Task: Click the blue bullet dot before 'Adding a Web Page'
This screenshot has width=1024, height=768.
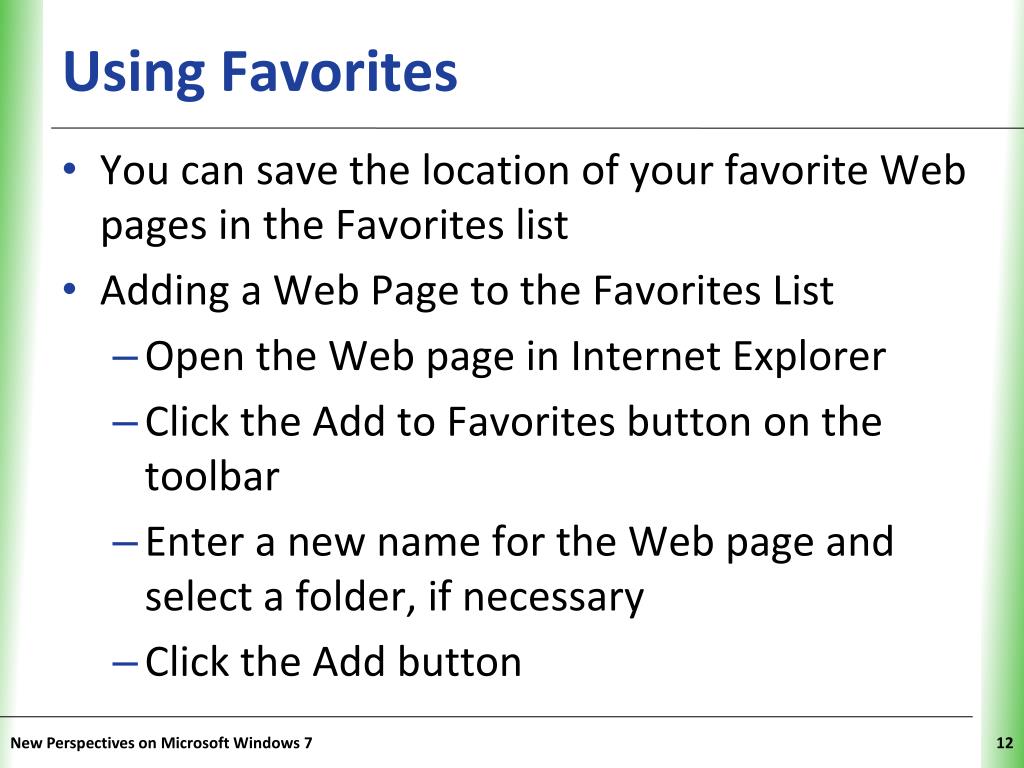Action: (71, 289)
